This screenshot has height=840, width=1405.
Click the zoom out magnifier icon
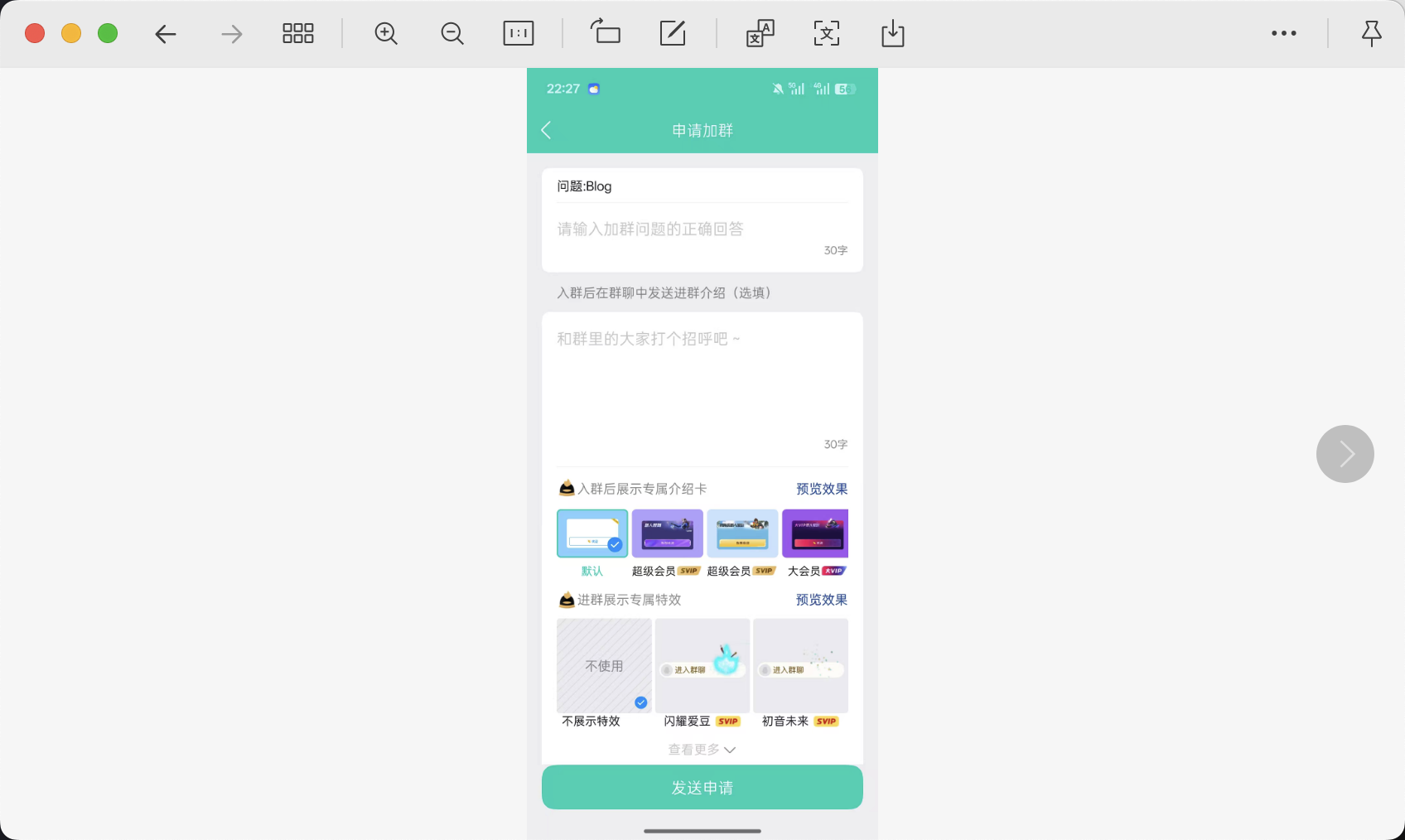point(452,34)
